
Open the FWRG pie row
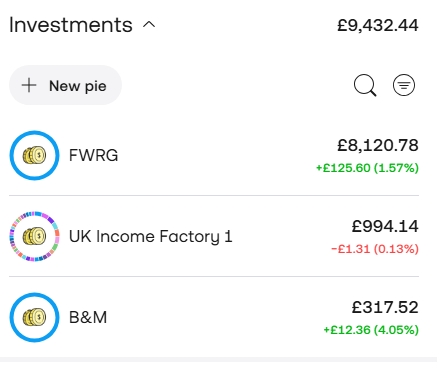[214, 155]
